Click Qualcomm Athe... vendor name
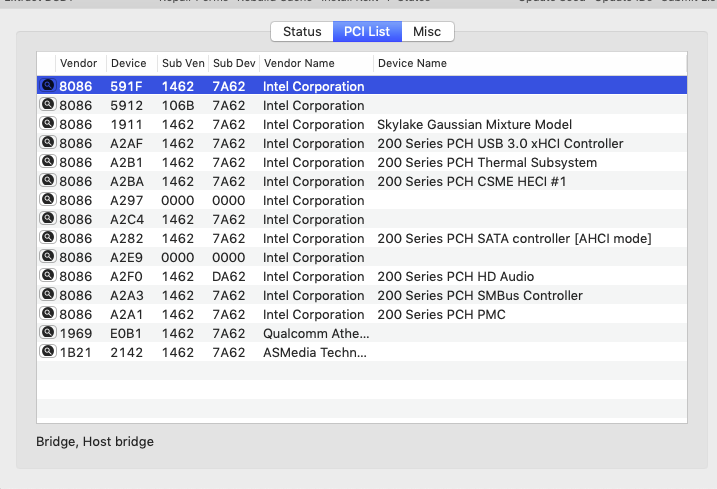 [316, 333]
